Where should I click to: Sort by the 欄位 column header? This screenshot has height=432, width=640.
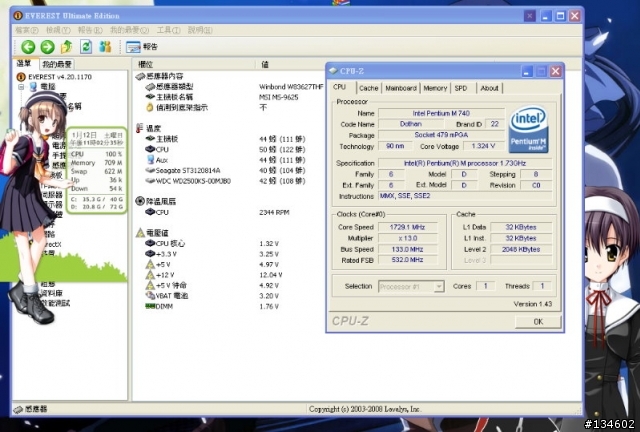(x=194, y=64)
